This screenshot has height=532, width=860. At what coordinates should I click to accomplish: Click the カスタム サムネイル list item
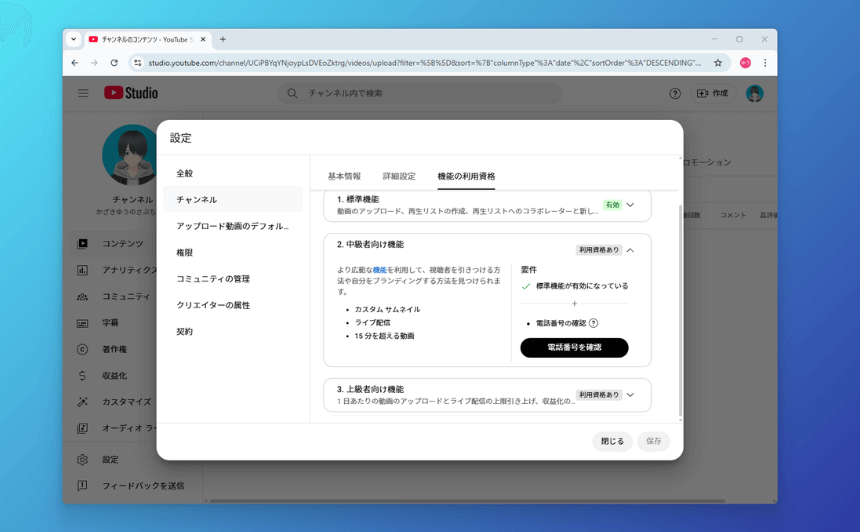[387, 309]
